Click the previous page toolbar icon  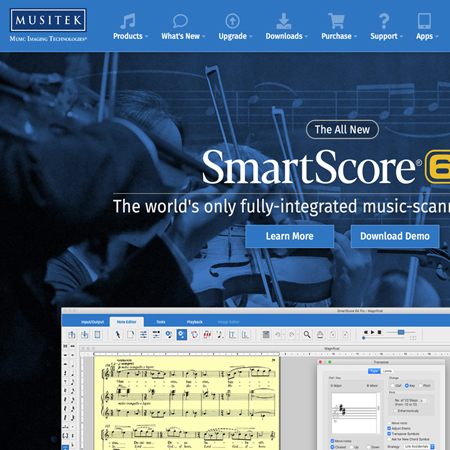pyautogui.click(x=333, y=334)
